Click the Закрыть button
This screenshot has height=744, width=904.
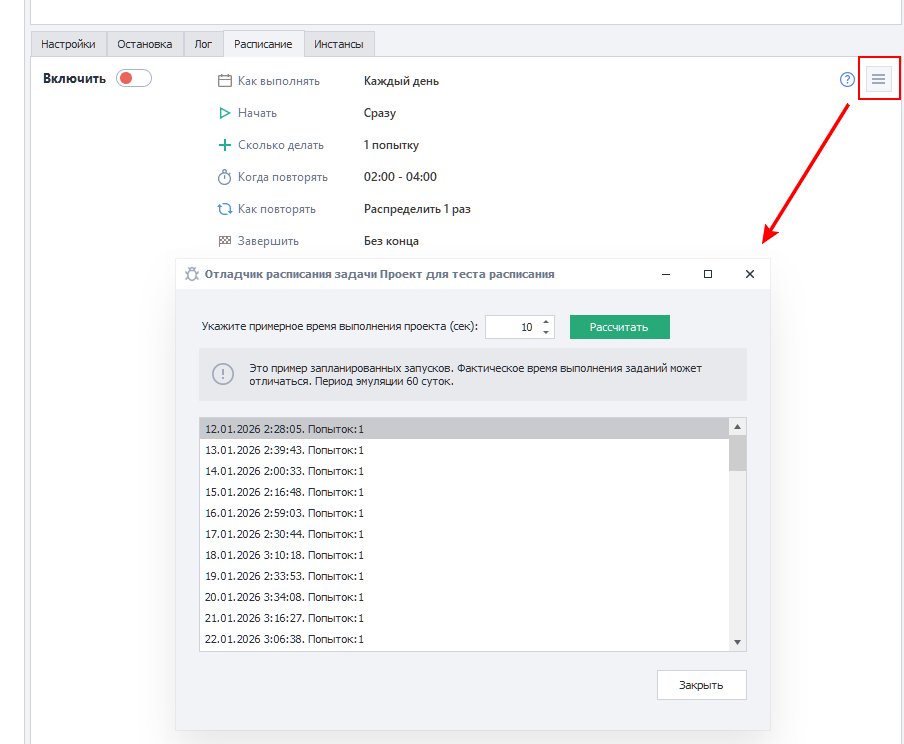701,685
